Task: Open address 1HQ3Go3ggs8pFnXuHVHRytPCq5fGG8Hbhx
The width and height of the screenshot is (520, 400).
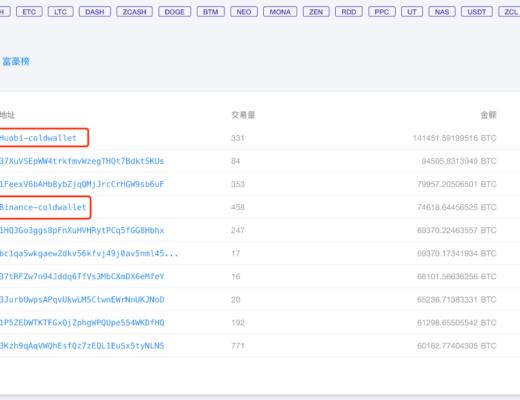Action: pyautogui.click(x=82, y=230)
